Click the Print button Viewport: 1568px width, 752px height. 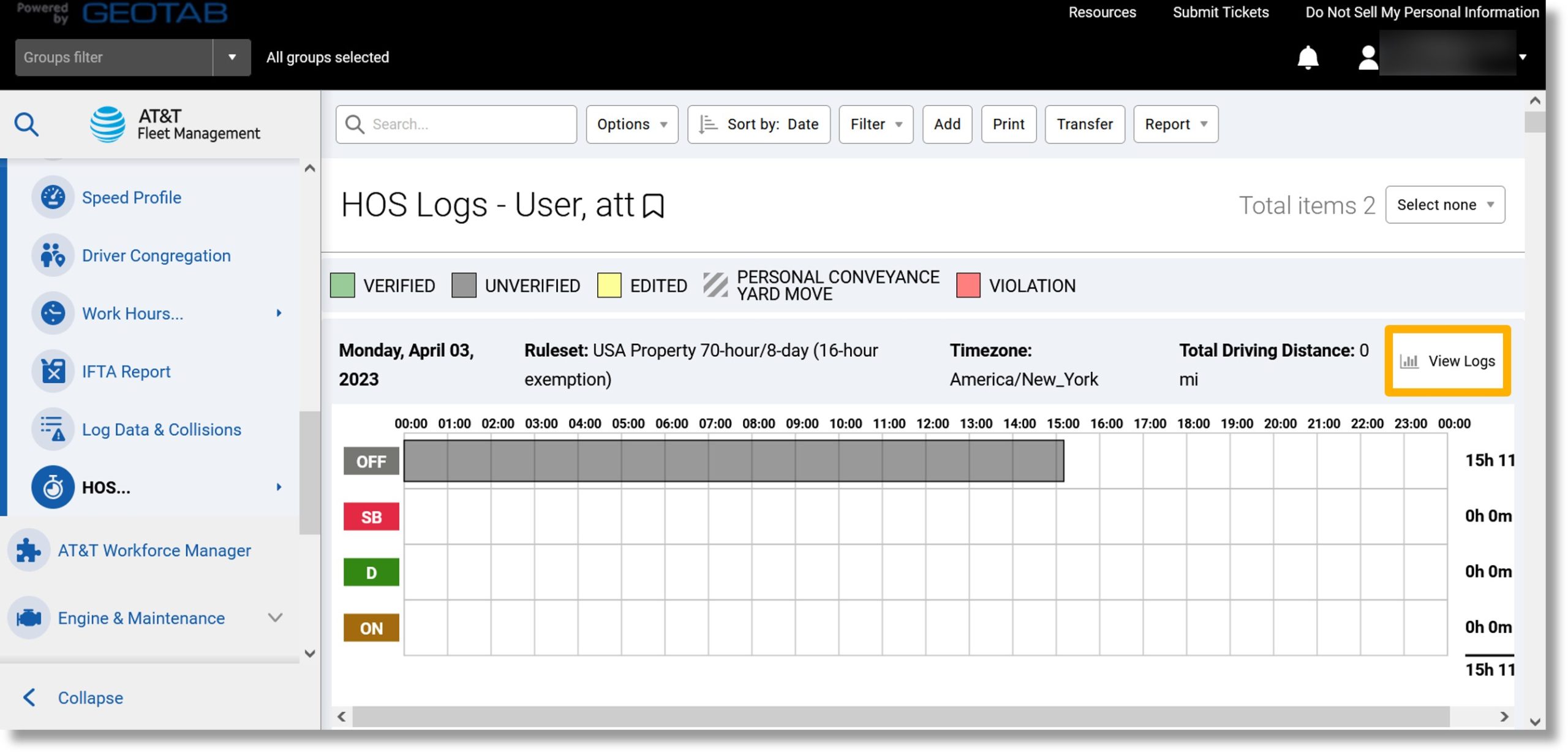1008,124
